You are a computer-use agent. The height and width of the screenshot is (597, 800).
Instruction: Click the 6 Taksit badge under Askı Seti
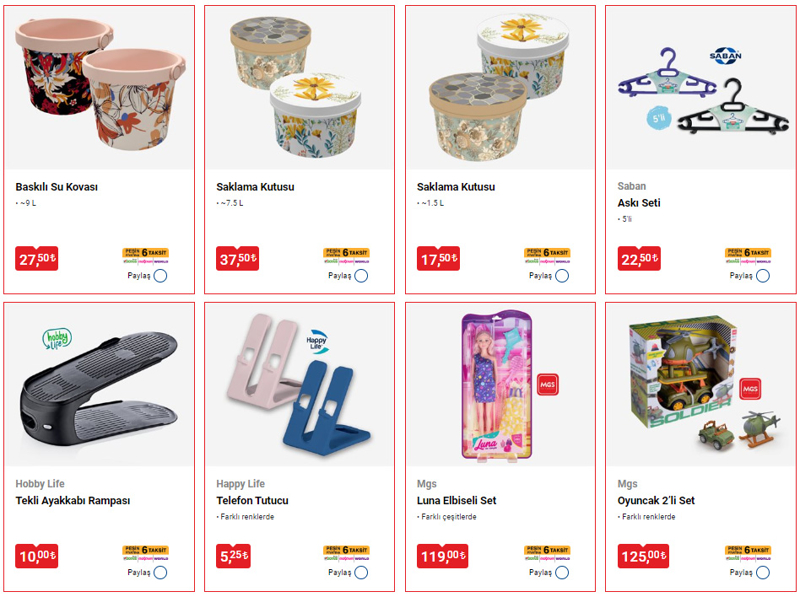pyautogui.click(x=748, y=256)
